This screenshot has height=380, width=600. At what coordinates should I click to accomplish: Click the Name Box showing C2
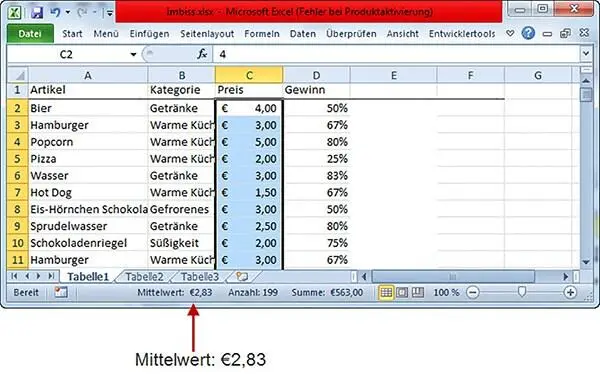pyautogui.click(x=68, y=54)
